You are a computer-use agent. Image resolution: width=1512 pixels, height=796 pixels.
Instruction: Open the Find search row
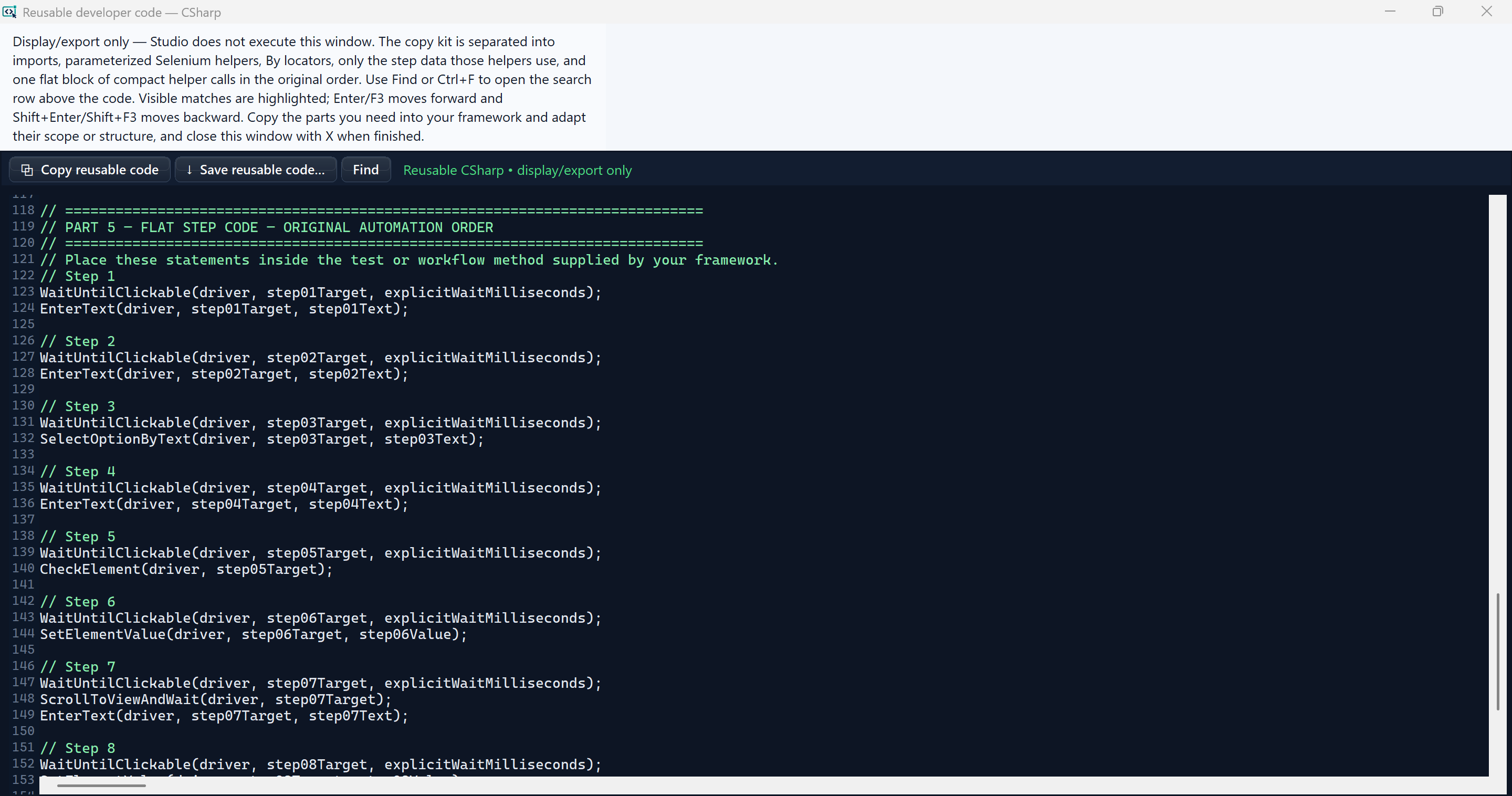[x=366, y=170]
